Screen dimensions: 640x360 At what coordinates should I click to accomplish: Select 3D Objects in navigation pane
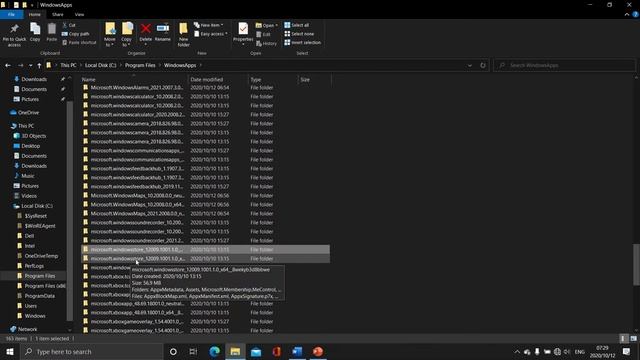tap(30, 136)
